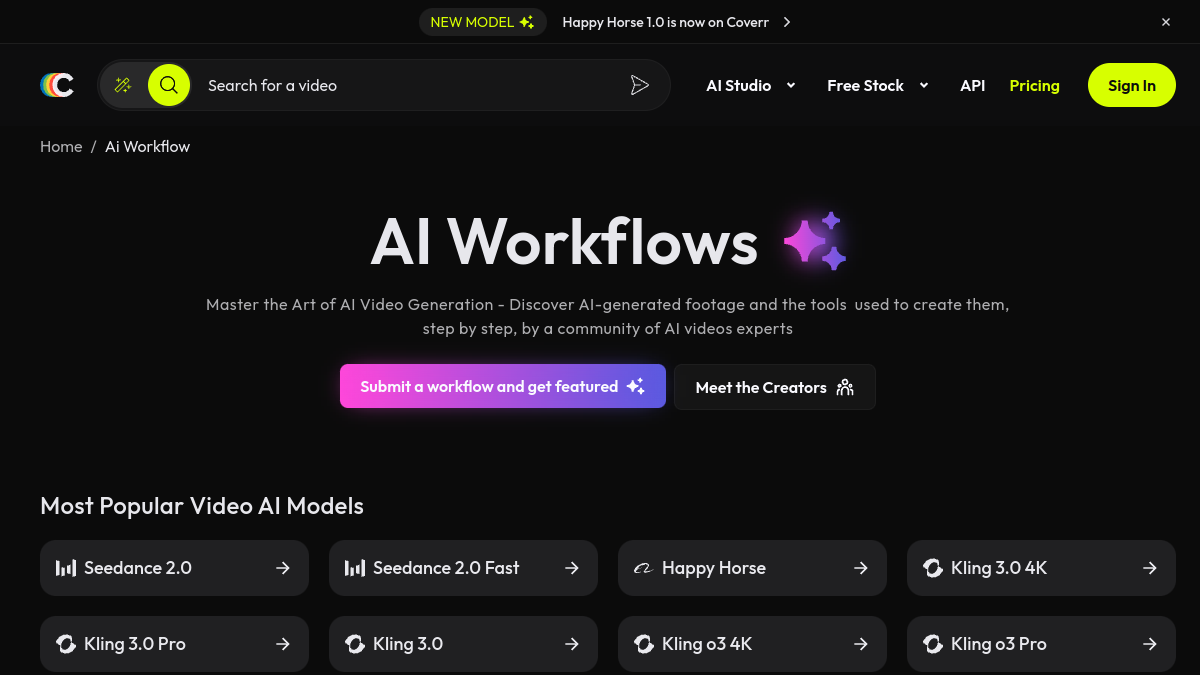
Task: Click the AI Workflows page title
Action: point(564,242)
